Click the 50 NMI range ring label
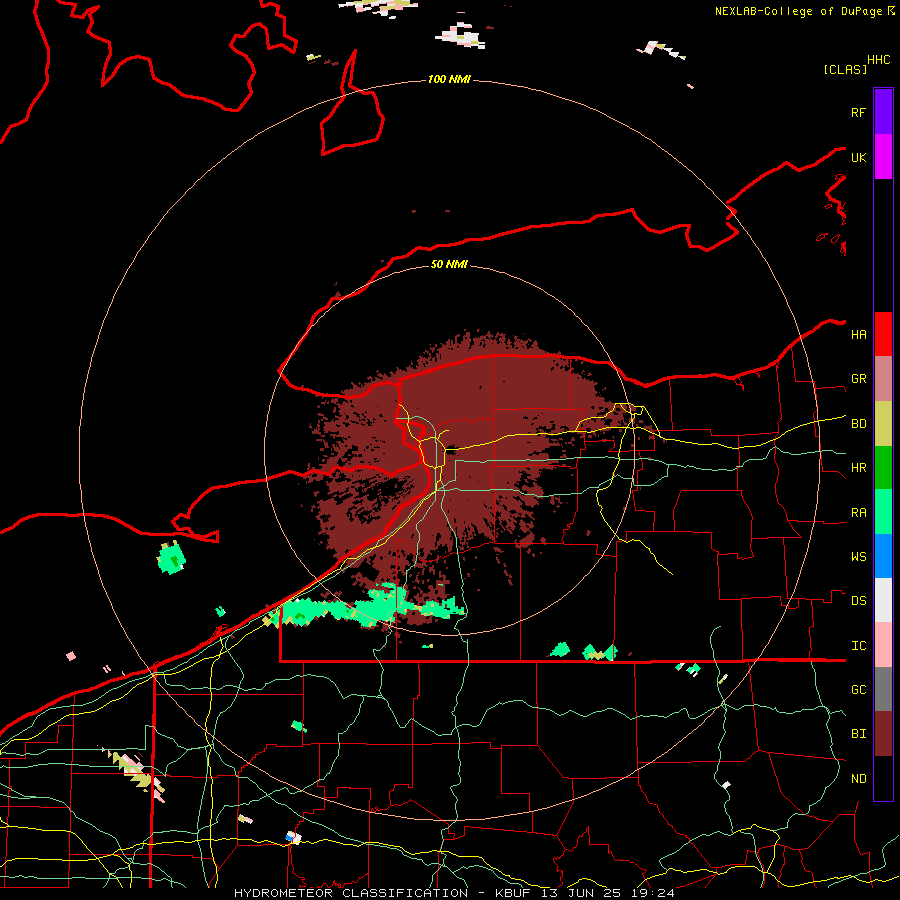 (x=449, y=264)
